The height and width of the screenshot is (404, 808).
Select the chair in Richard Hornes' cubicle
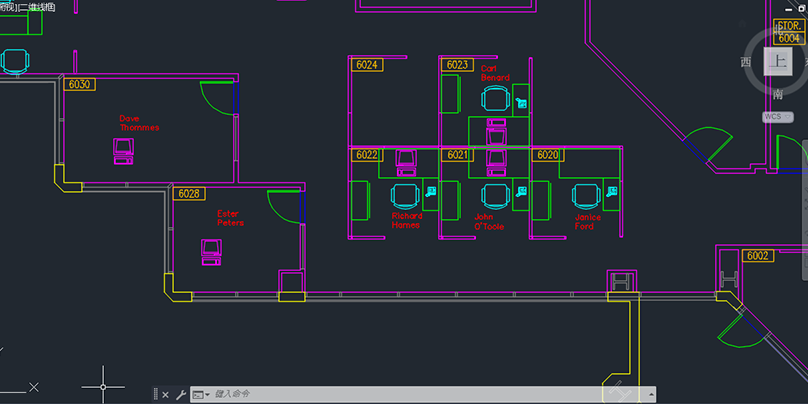point(404,195)
